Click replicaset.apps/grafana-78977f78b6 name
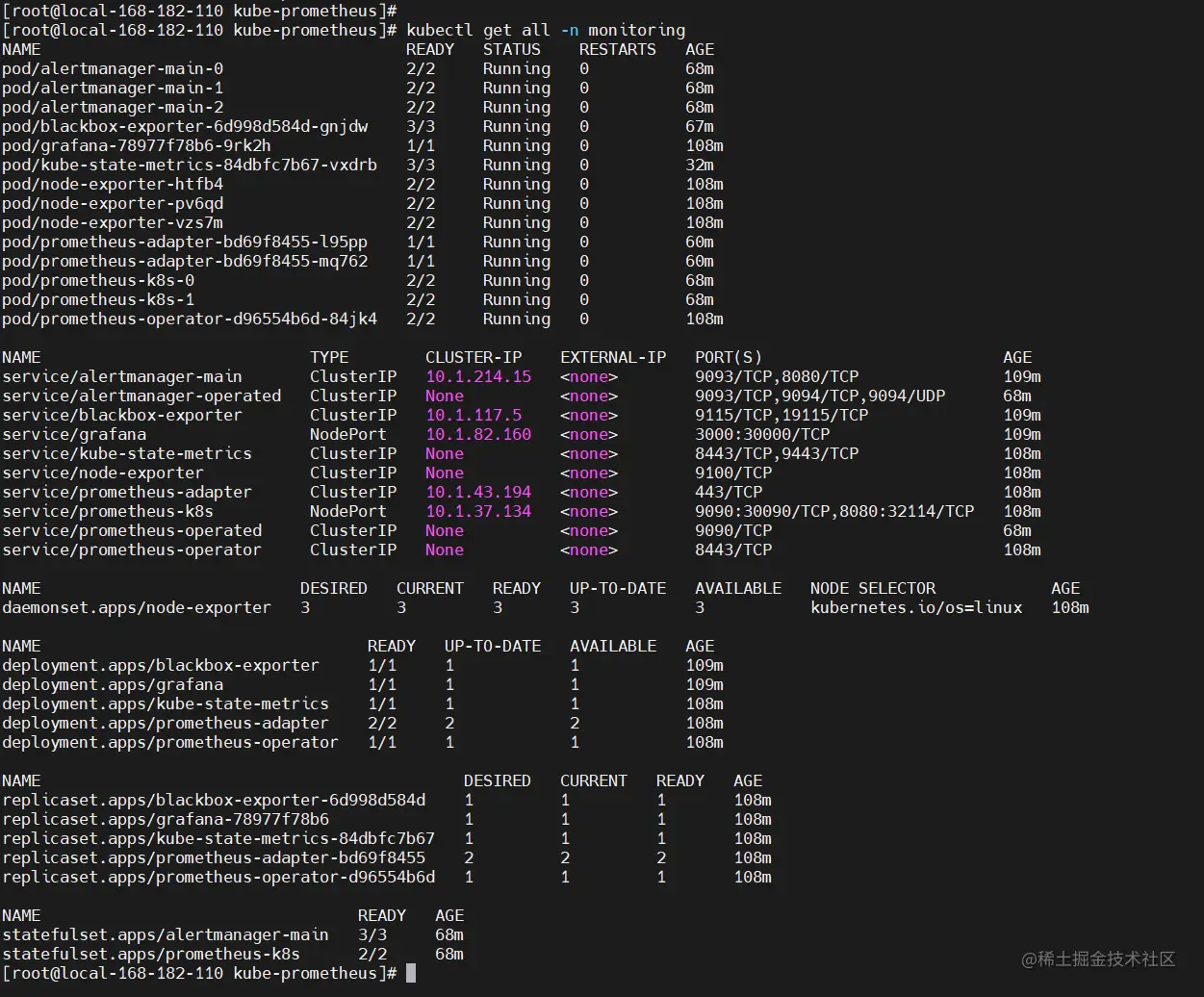Image resolution: width=1204 pixels, height=997 pixels. 166,820
